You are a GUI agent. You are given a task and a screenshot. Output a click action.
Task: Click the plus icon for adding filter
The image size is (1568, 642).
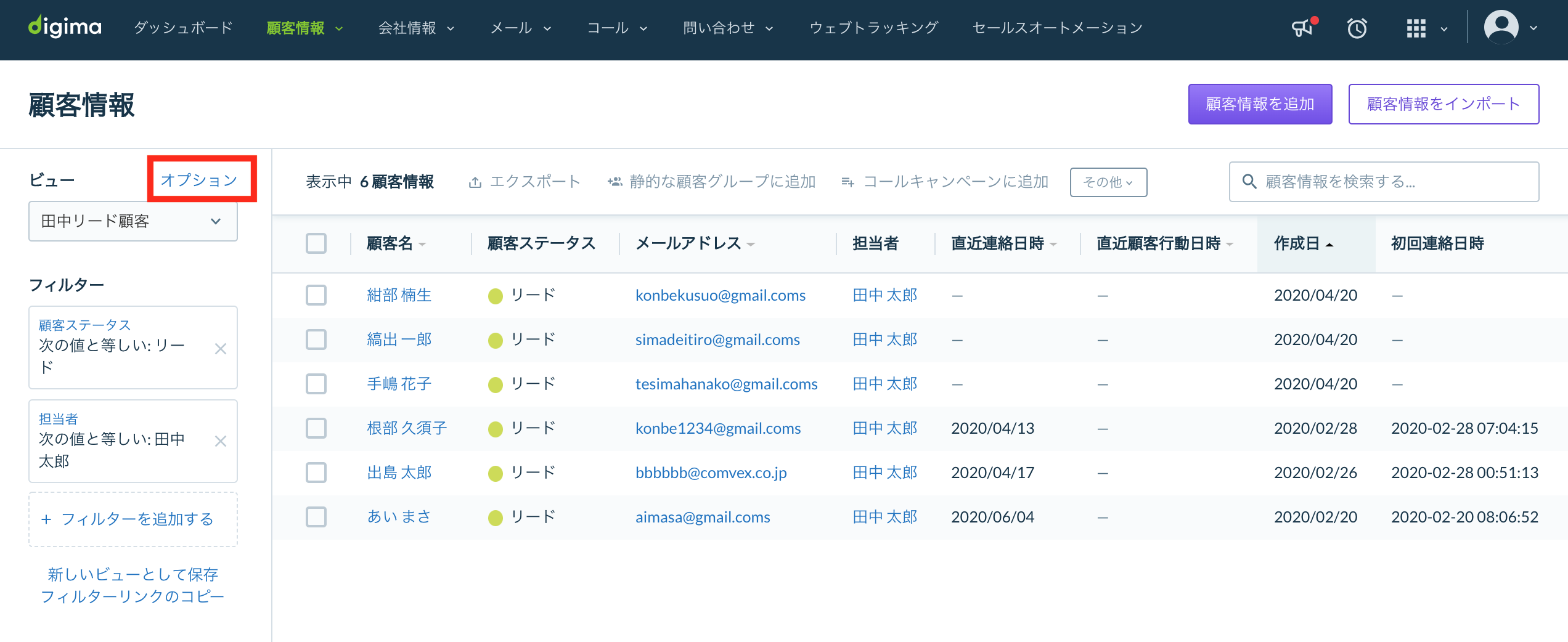[x=46, y=519]
